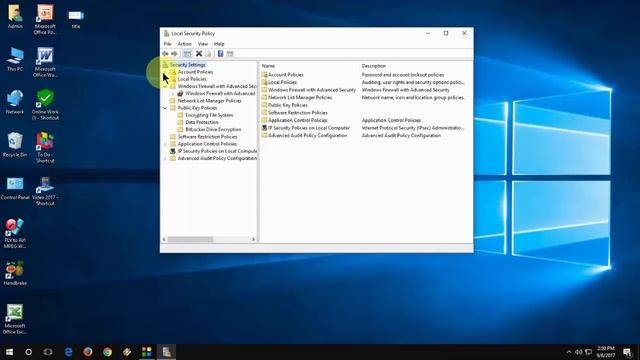Select Windows Firewall with Advanced Security list row
Screen dimensions: 640x360
(312, 90)
